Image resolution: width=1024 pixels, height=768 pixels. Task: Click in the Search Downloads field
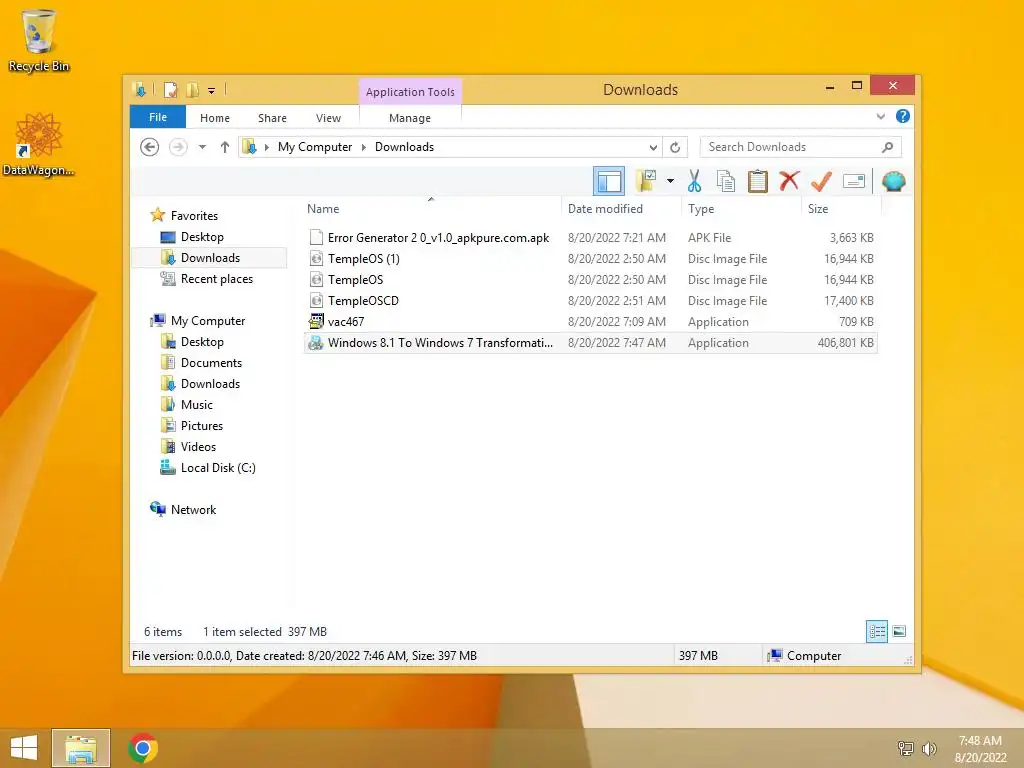[801, 147]
